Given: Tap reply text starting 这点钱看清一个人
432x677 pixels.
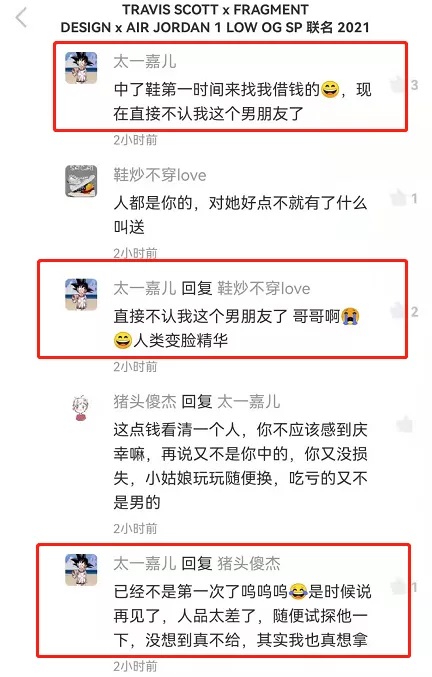Looking at the screenshot, I should tap(240, 466).
